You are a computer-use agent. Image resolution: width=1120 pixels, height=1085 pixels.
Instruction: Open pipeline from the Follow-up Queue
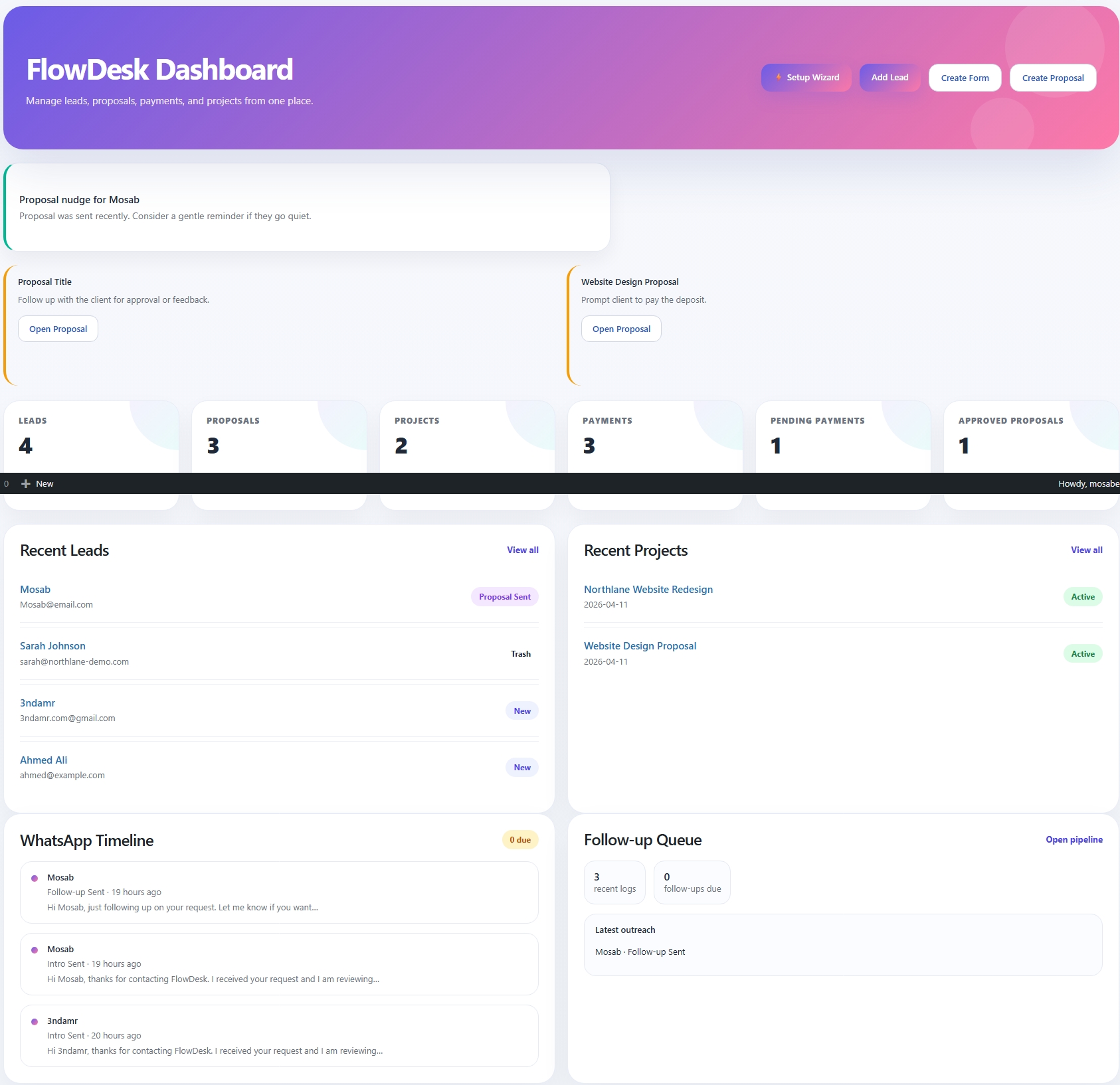point(1073,839)
